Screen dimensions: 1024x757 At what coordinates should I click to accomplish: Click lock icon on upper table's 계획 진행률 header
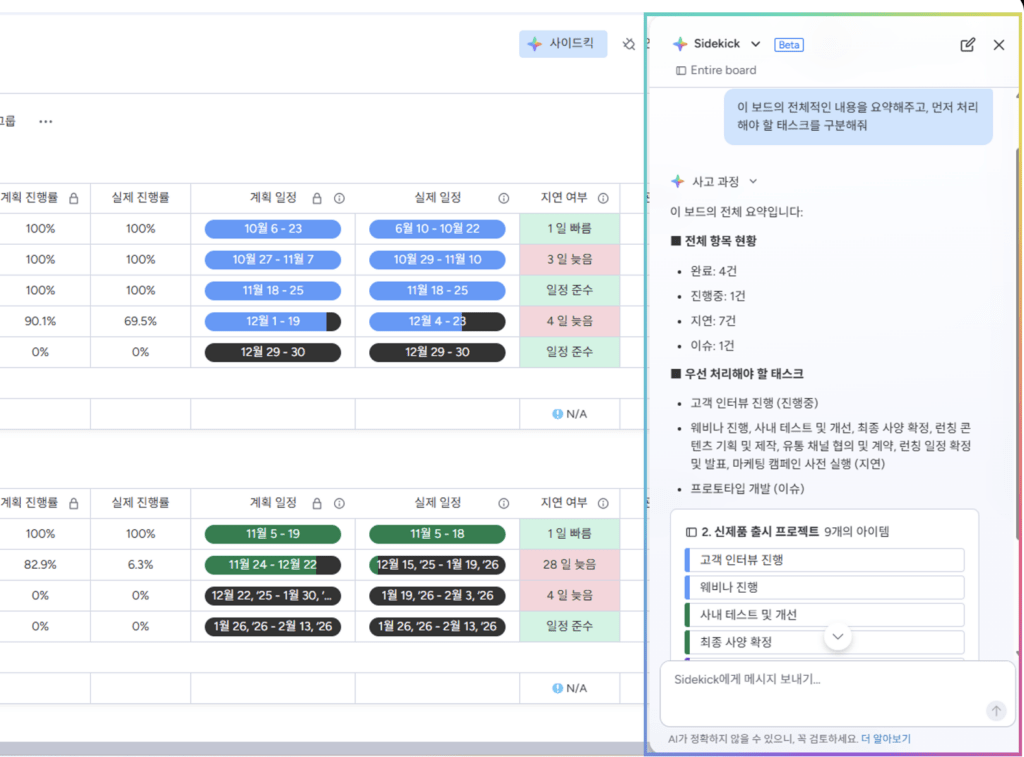73,198
